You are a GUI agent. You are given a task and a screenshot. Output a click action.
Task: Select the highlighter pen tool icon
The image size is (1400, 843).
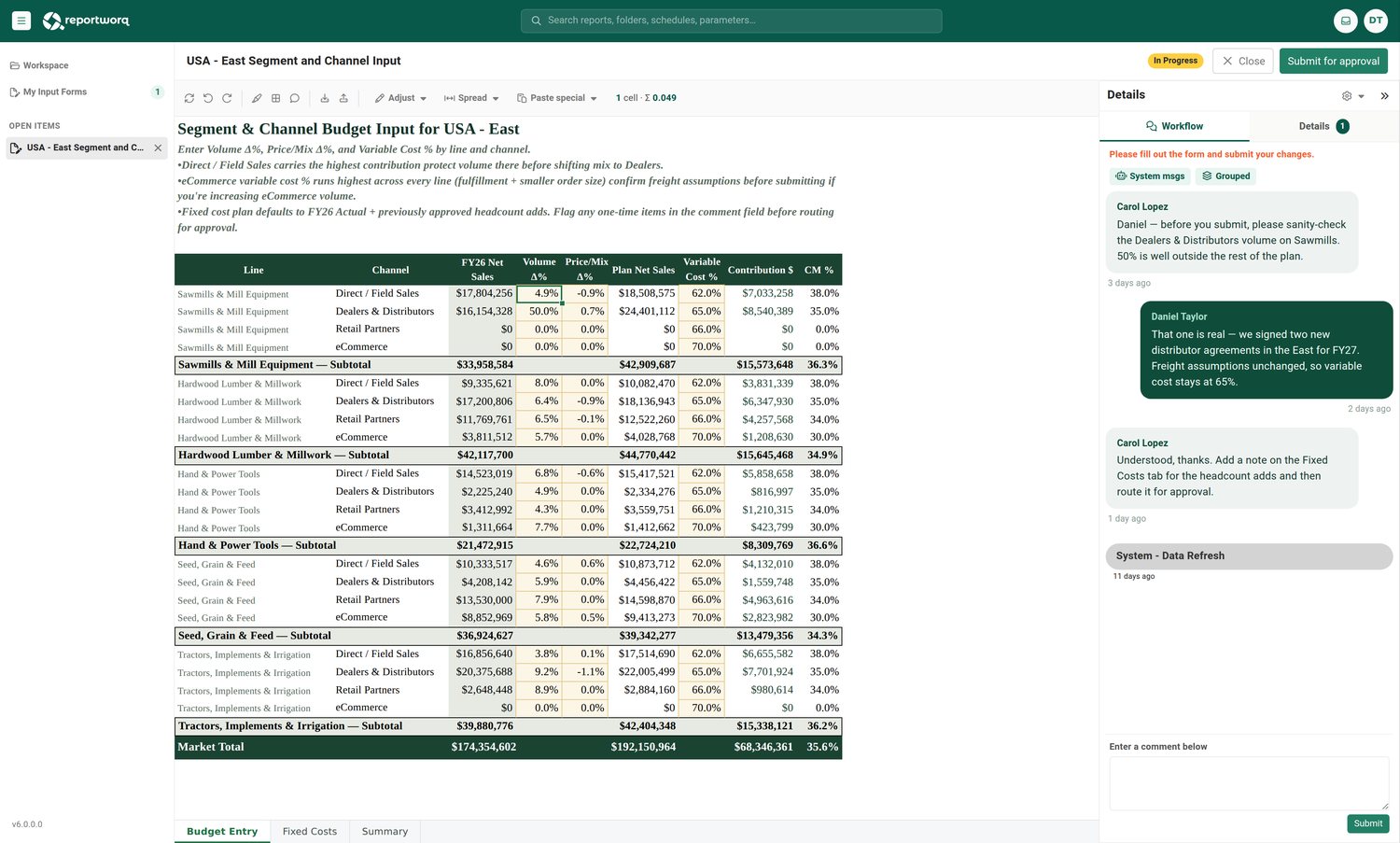(x=257, y=98)
